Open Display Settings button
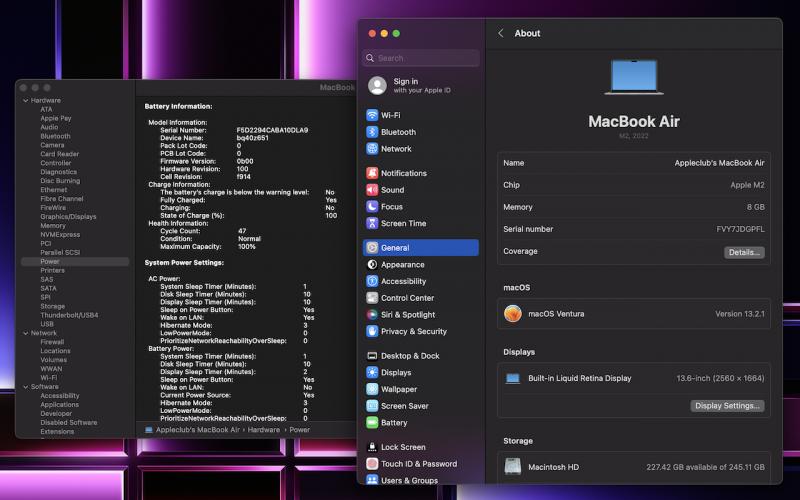 [x=727, y=406]
